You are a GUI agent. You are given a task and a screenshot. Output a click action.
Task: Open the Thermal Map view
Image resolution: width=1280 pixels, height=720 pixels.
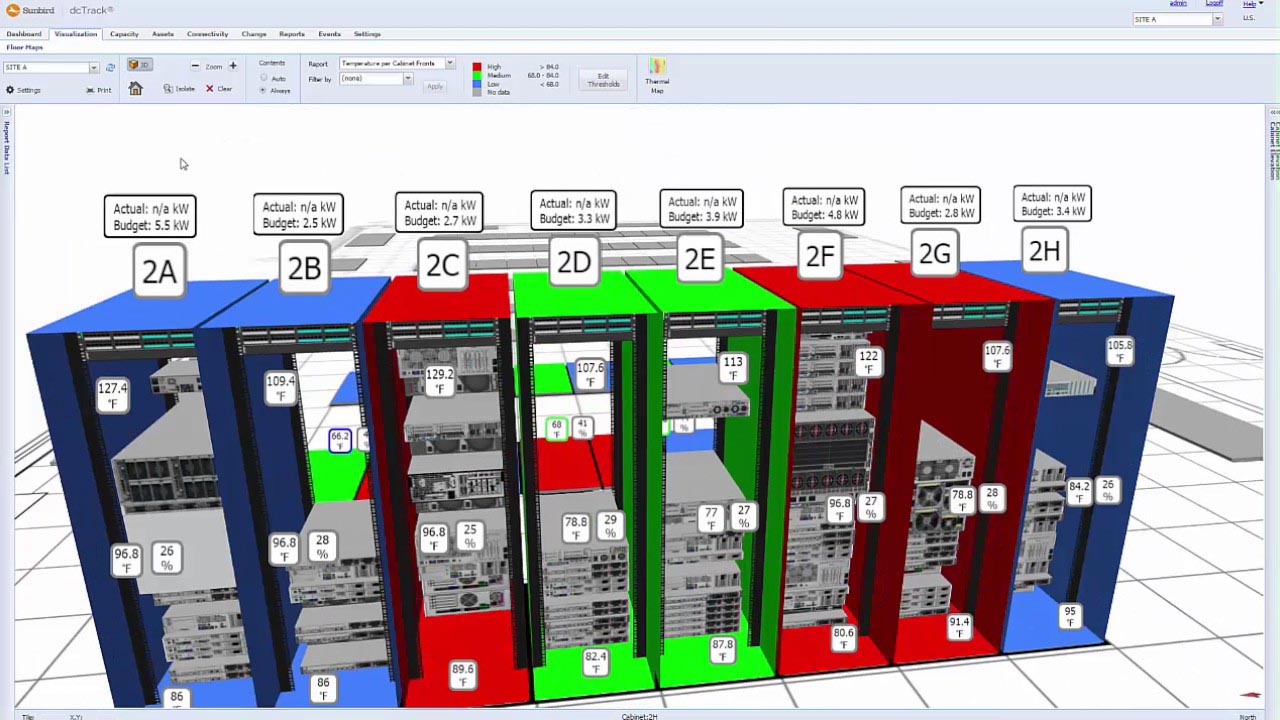657,77
